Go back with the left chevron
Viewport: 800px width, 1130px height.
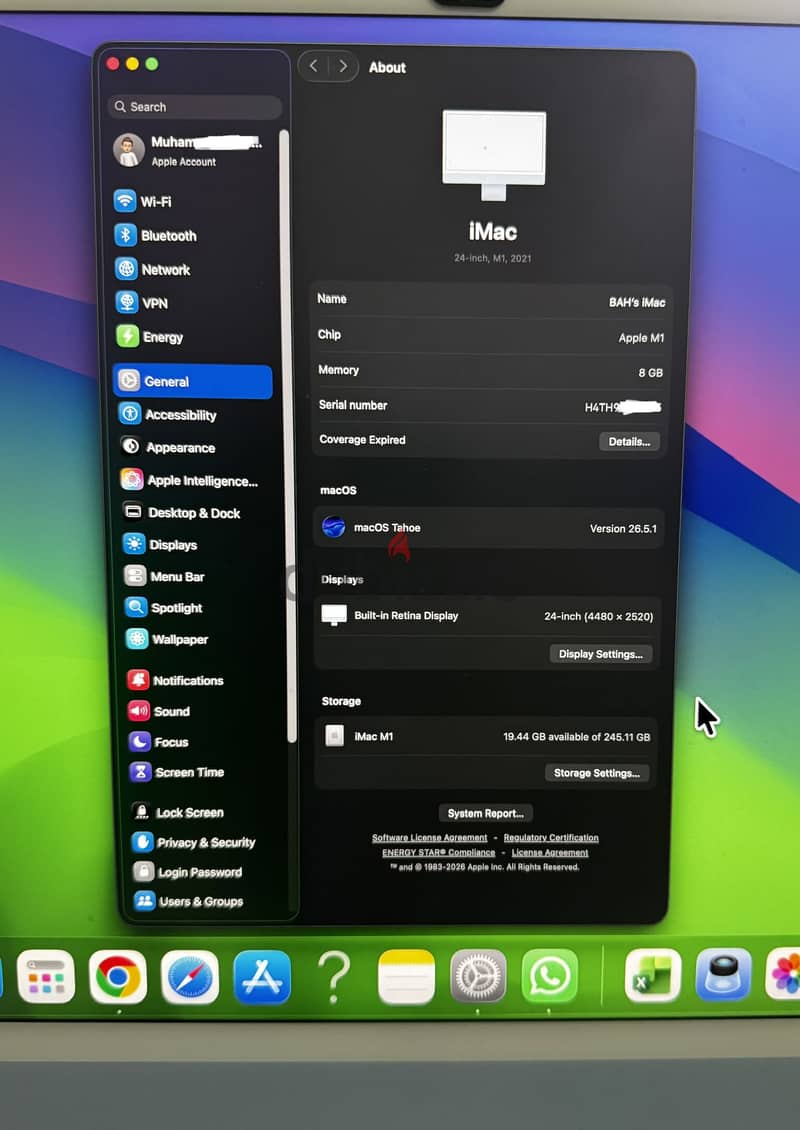314,66
